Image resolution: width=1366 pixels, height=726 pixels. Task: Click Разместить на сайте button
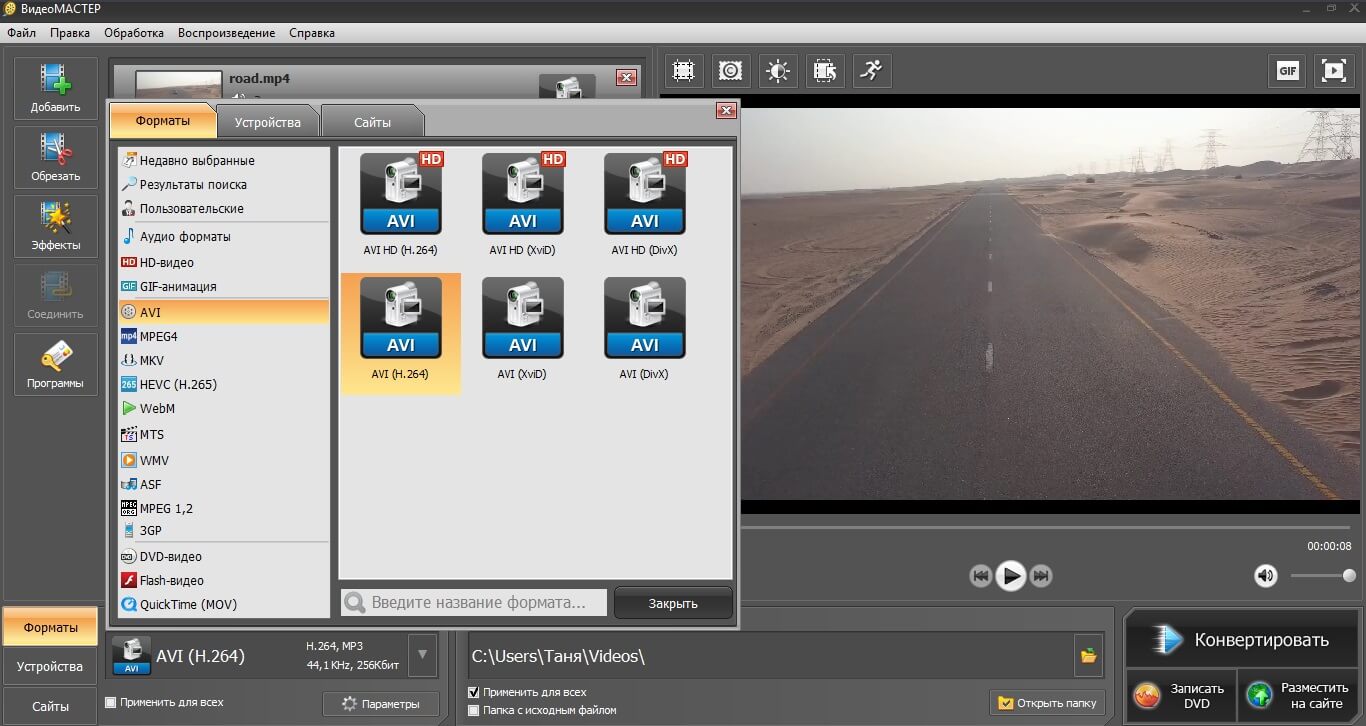tap(1297, 695)
